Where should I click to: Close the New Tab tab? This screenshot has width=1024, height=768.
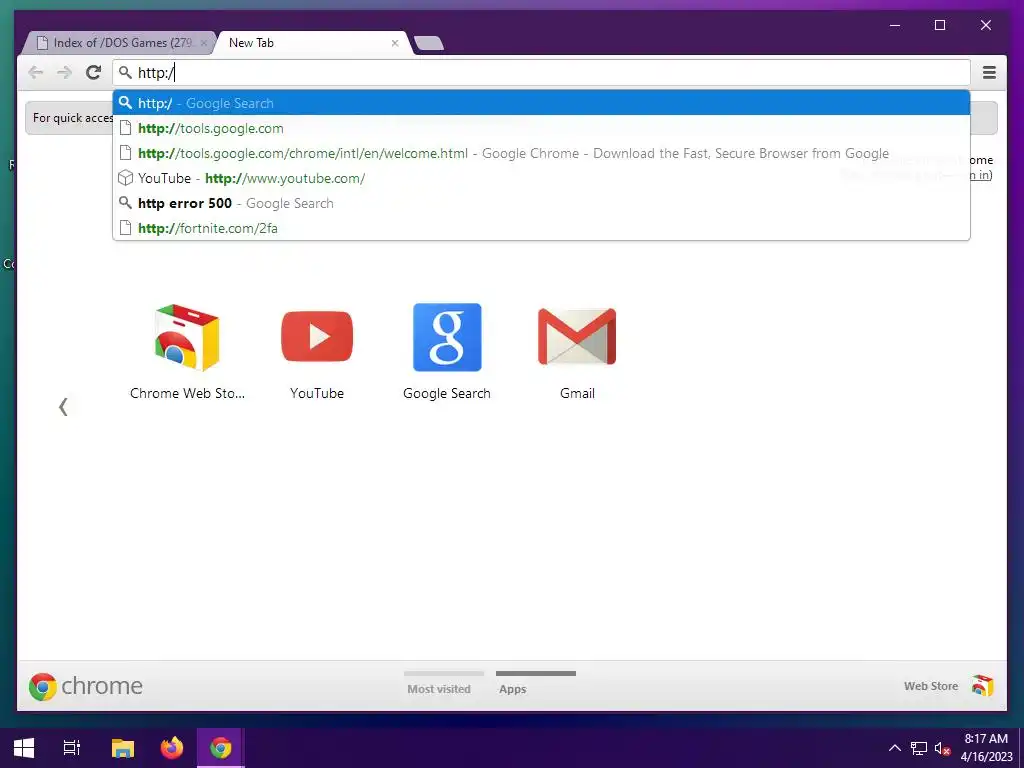coord(395,43)
